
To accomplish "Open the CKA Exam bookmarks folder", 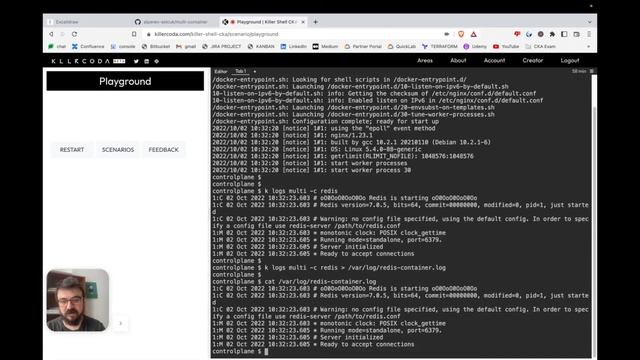I will pyautogui.click(x=540, y=47).
